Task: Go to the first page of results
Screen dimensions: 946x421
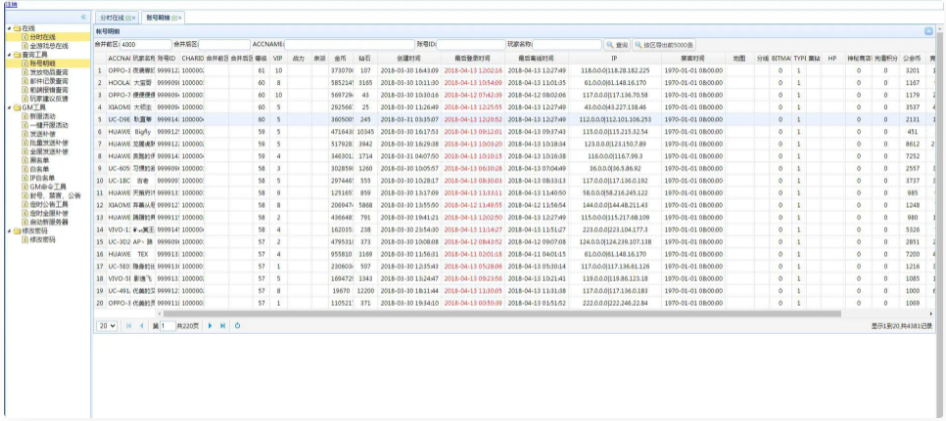Action: pos(129,325)
